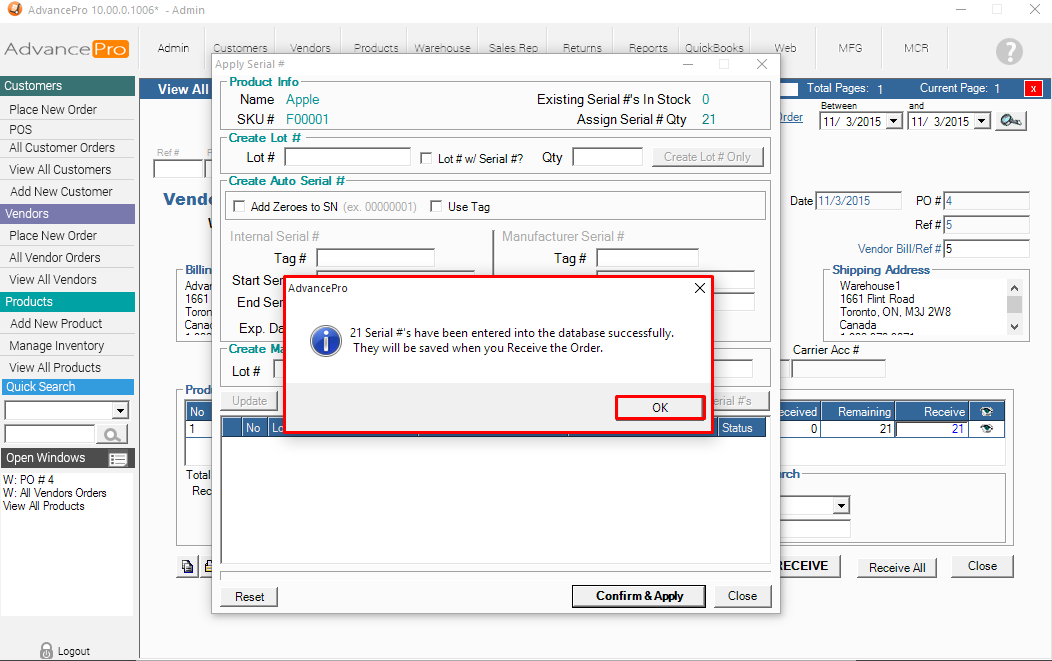The image size is (1052, 661).
Task: Click the Confirm & Apply button
Action: [639, 596]
